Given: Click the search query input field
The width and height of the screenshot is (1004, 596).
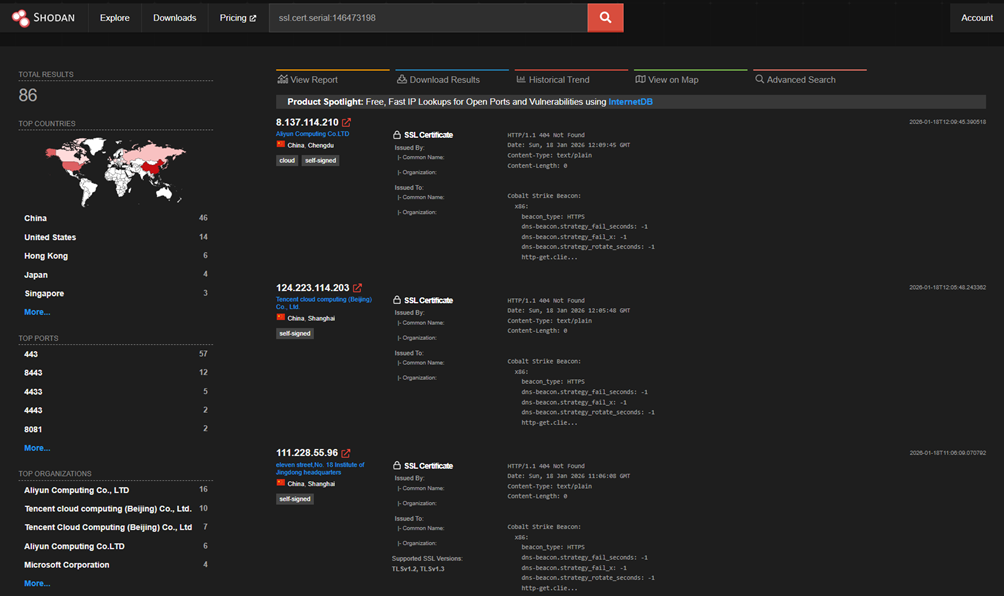Looking at the screenshot, I should point(428,18).
